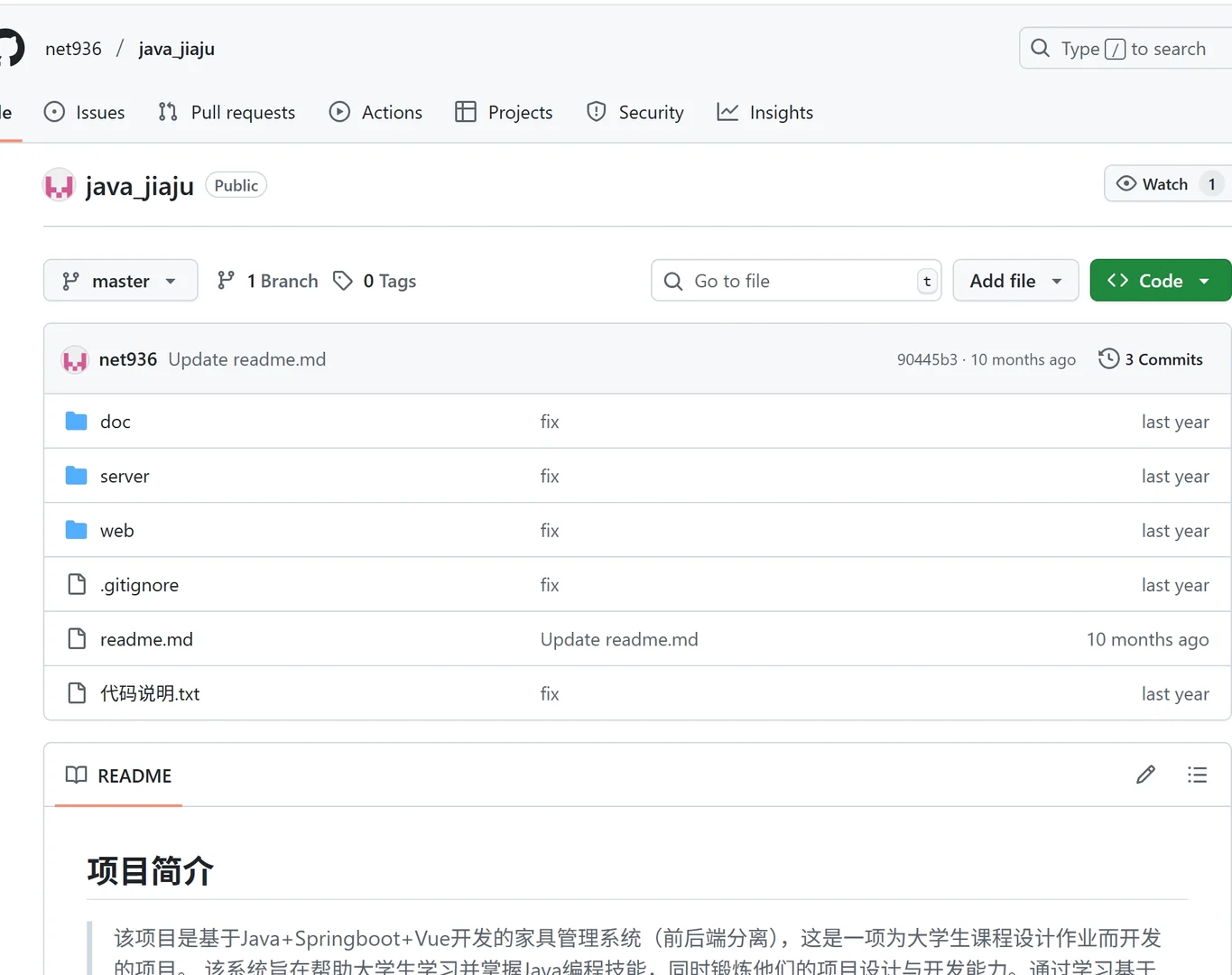
Task: Click the blue doc folder icon
Action: pos(76,421)
